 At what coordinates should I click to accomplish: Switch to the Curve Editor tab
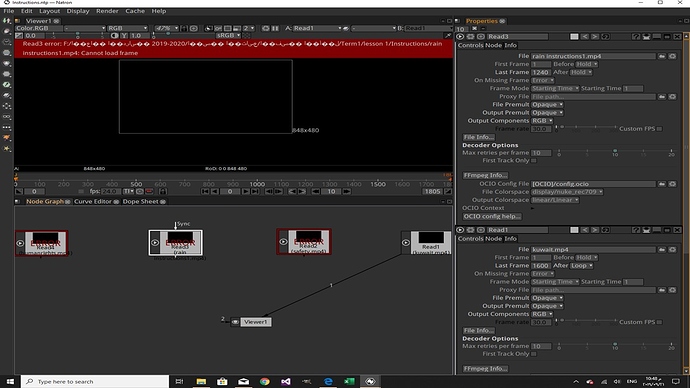pos(93,201)
